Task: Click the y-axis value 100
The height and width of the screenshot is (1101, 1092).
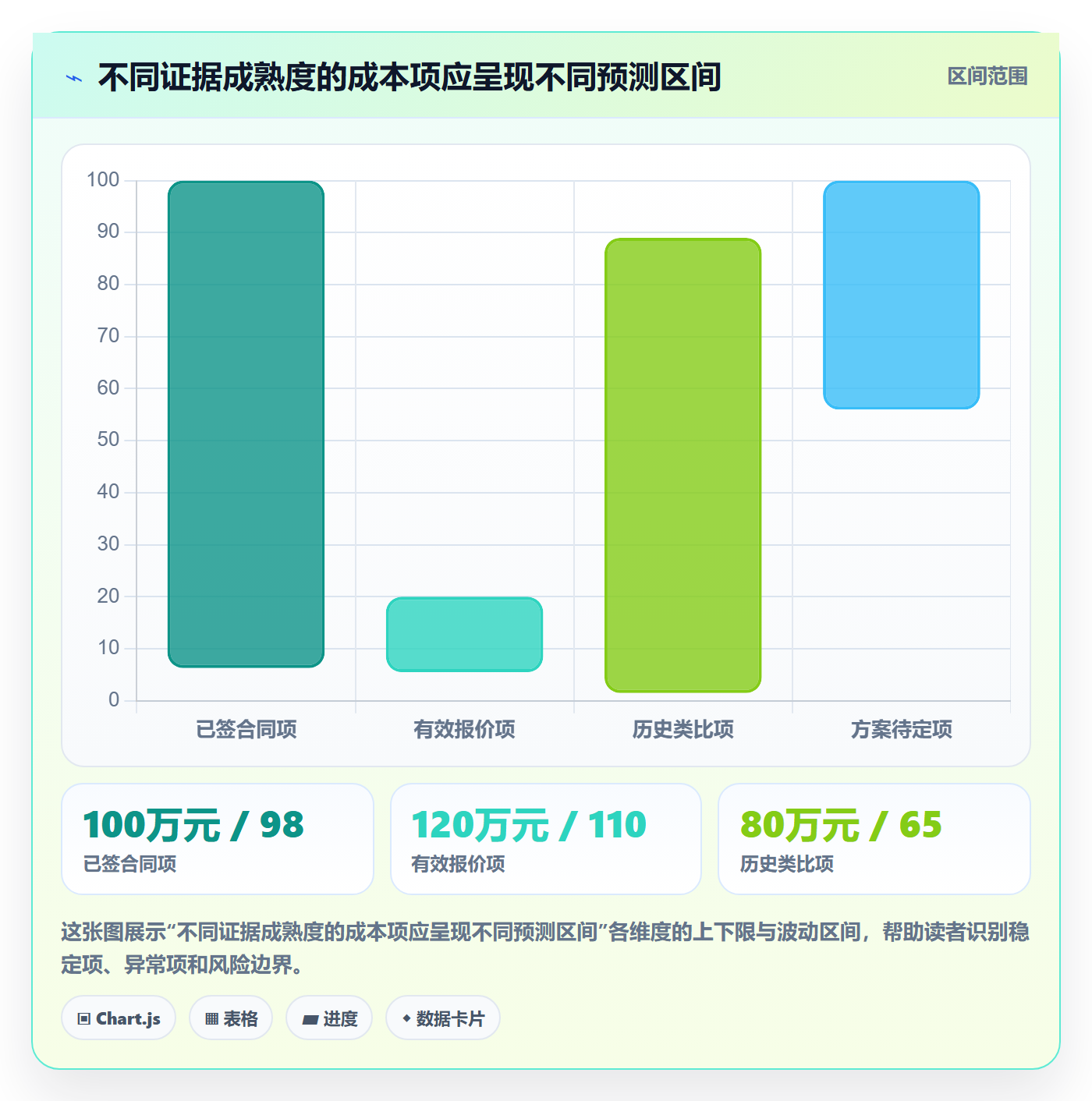Action: [x=103, y=180]
